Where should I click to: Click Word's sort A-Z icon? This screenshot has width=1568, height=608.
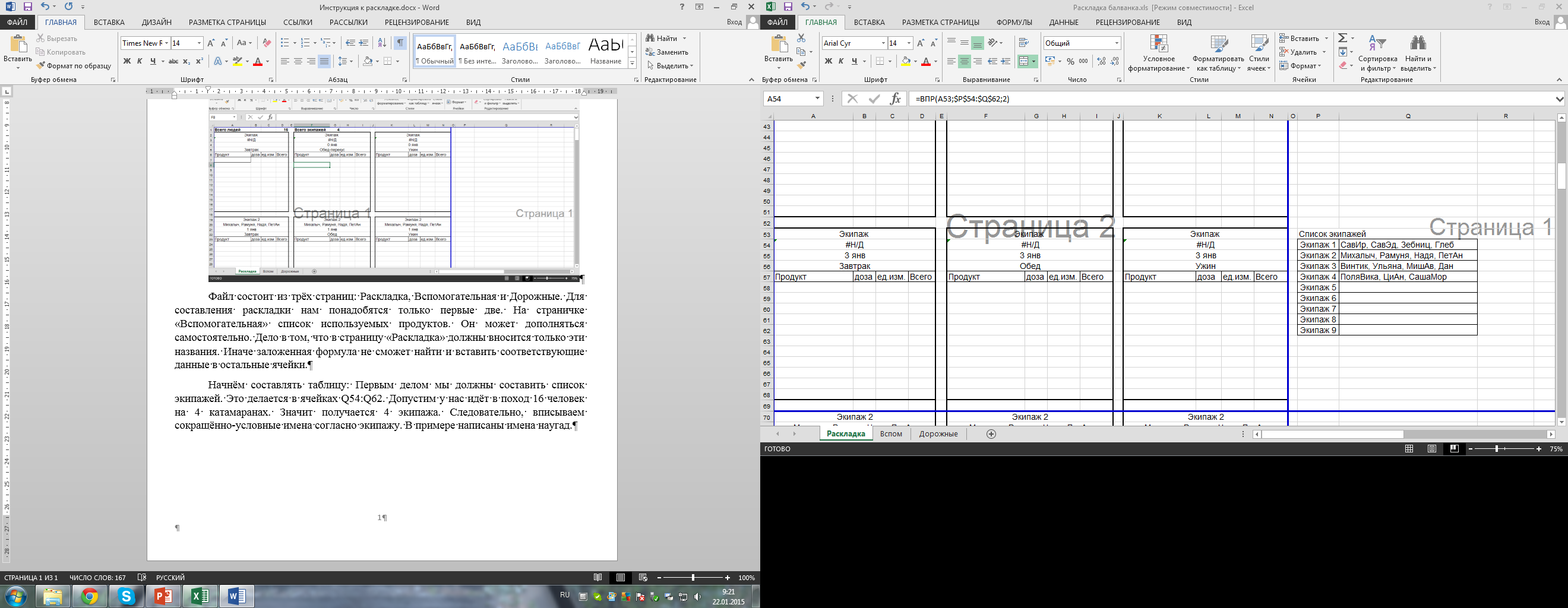382,43
